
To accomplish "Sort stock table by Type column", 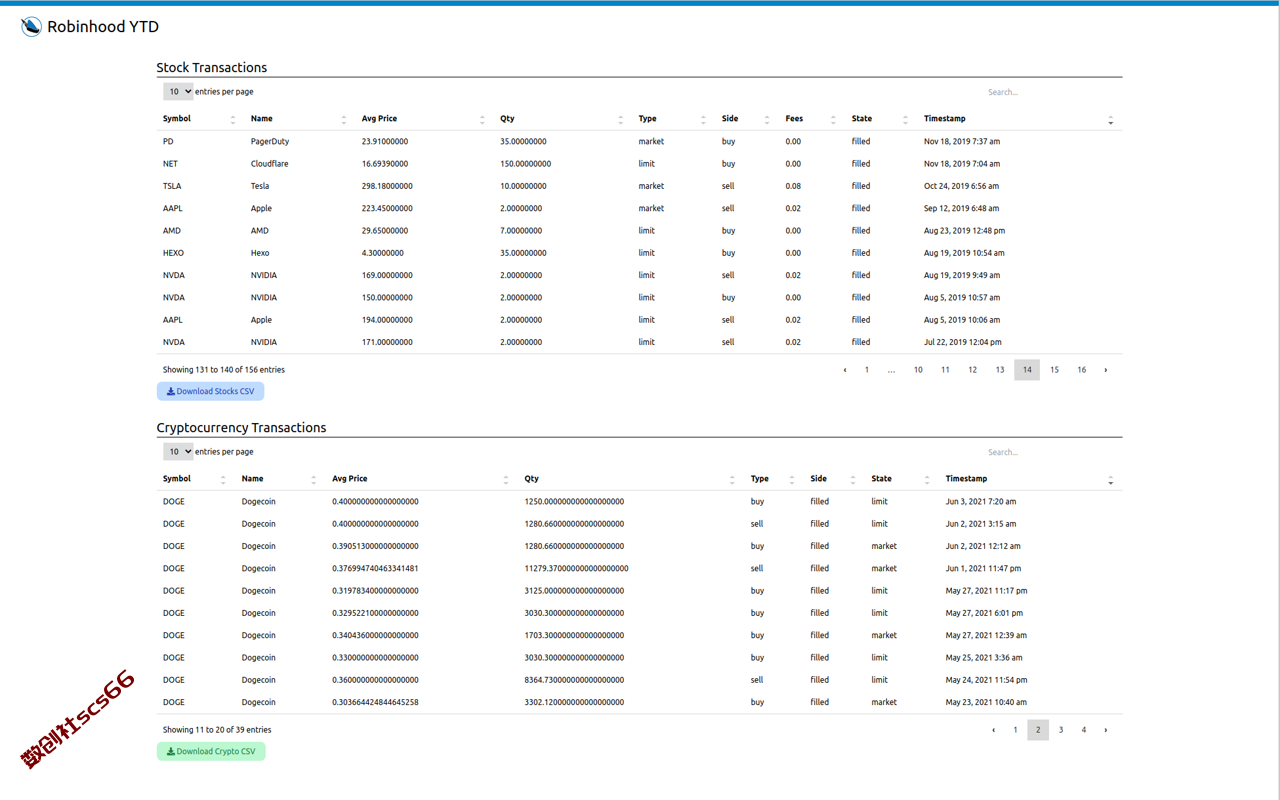I will tap(673, 119).
